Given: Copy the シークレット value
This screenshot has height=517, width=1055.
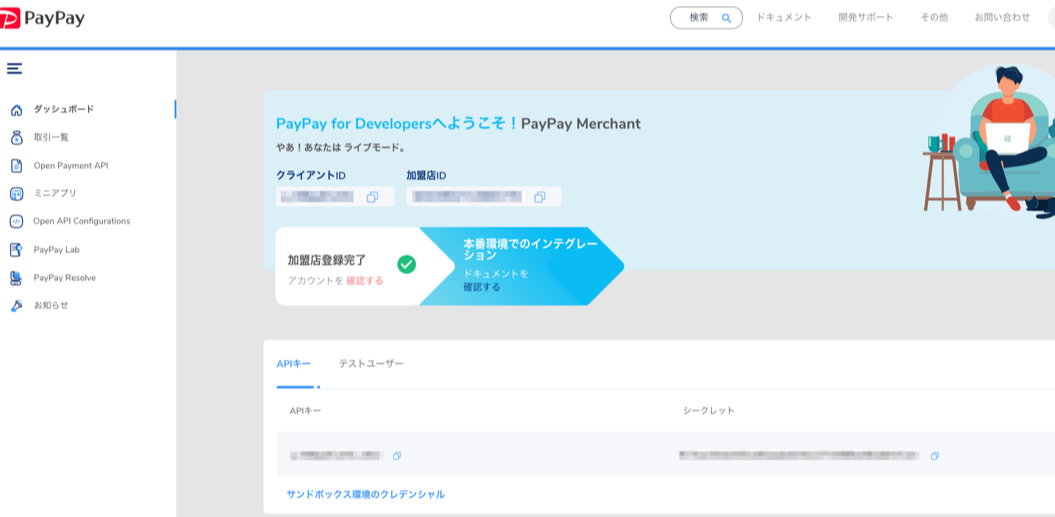Looking at the screenshot, I should 935,456.
